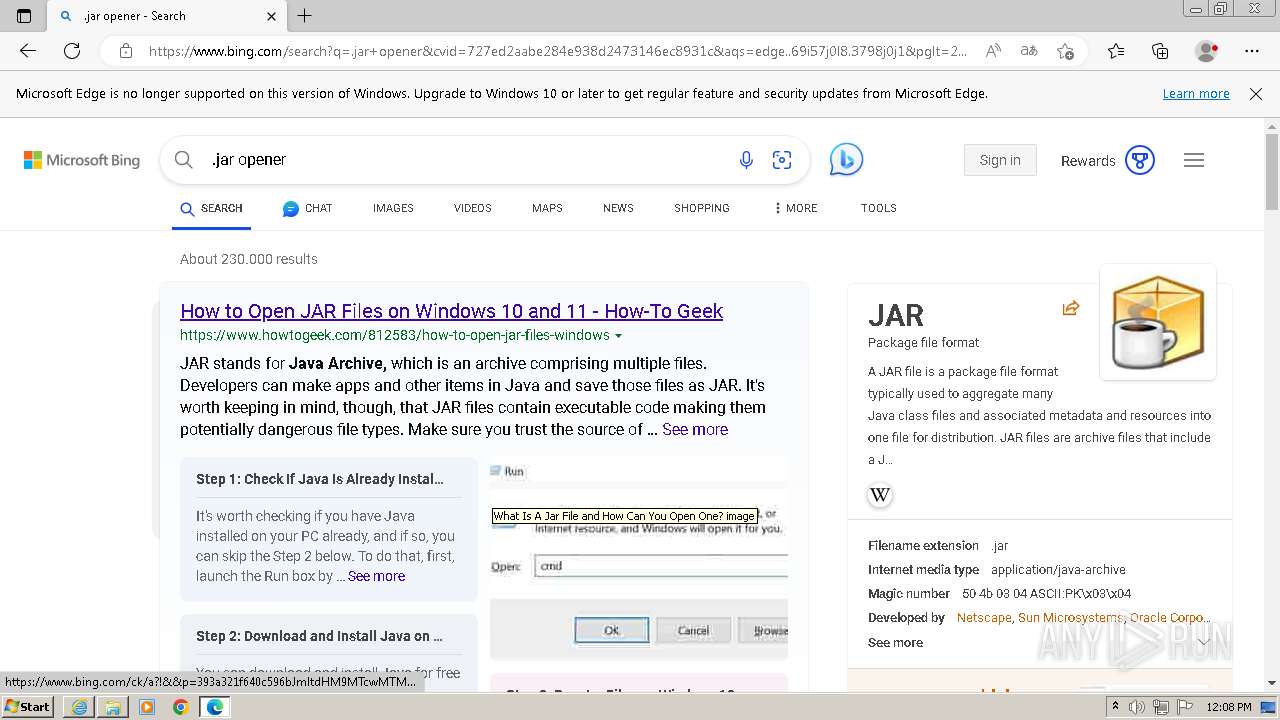Open the taskbar clock 12:08 PM
Image resolution: width=1280 pixels, height=720 pixels.
point(1229,707)
